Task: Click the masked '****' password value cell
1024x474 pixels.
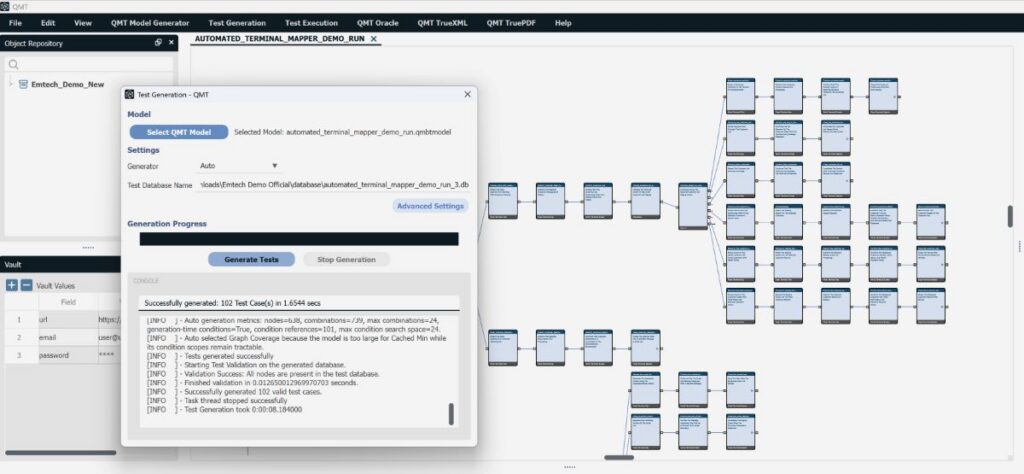Action: tap(110, 355)
